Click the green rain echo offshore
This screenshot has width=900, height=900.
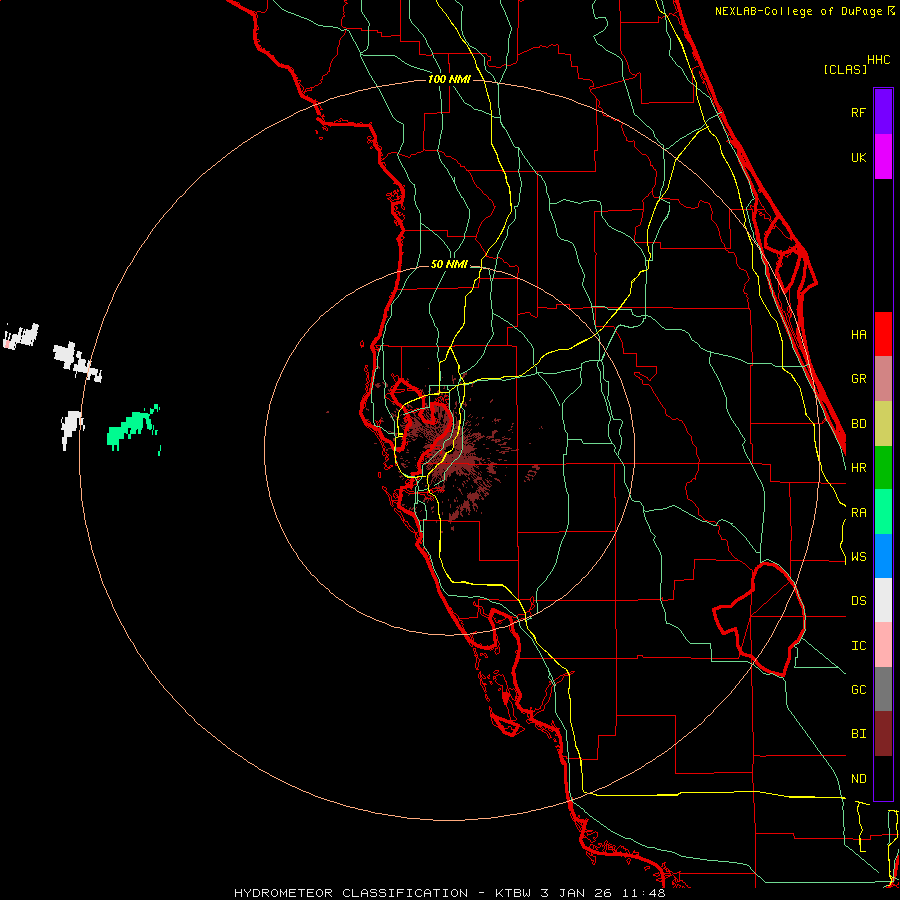(131, 428)
